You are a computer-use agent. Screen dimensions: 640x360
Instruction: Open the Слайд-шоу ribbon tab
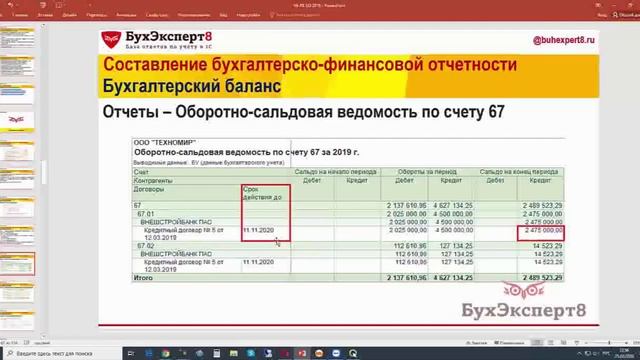point(157,15)
